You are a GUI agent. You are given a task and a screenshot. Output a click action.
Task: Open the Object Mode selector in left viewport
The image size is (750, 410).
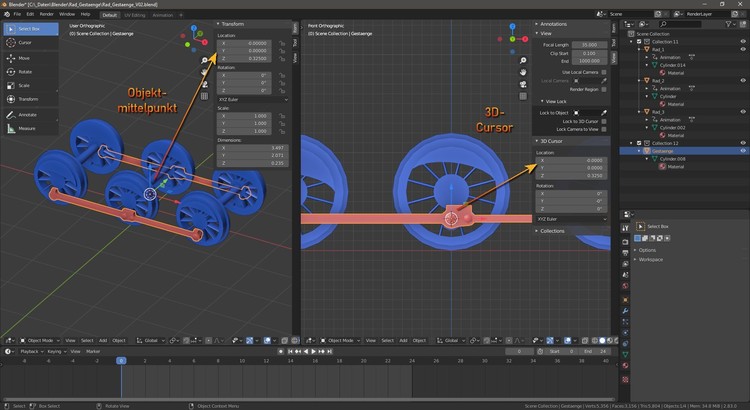[42, 340]
